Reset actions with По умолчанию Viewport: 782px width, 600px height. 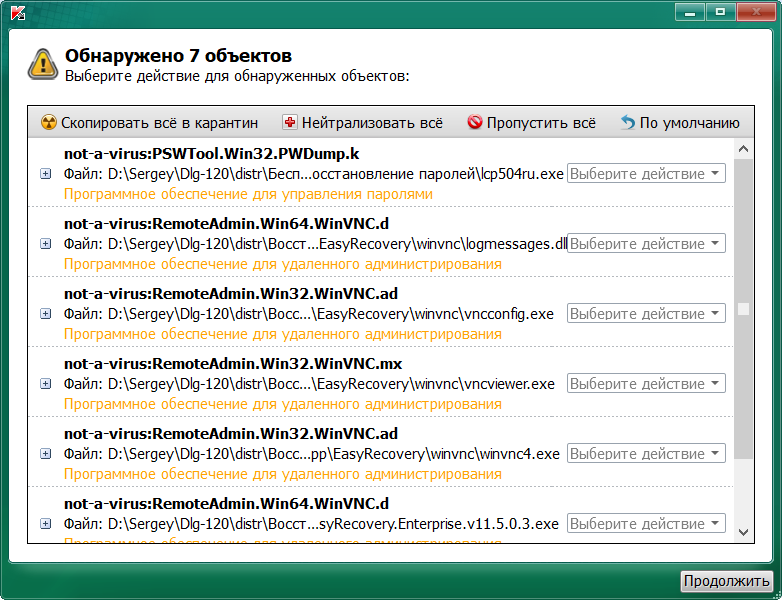click(680, 123)
